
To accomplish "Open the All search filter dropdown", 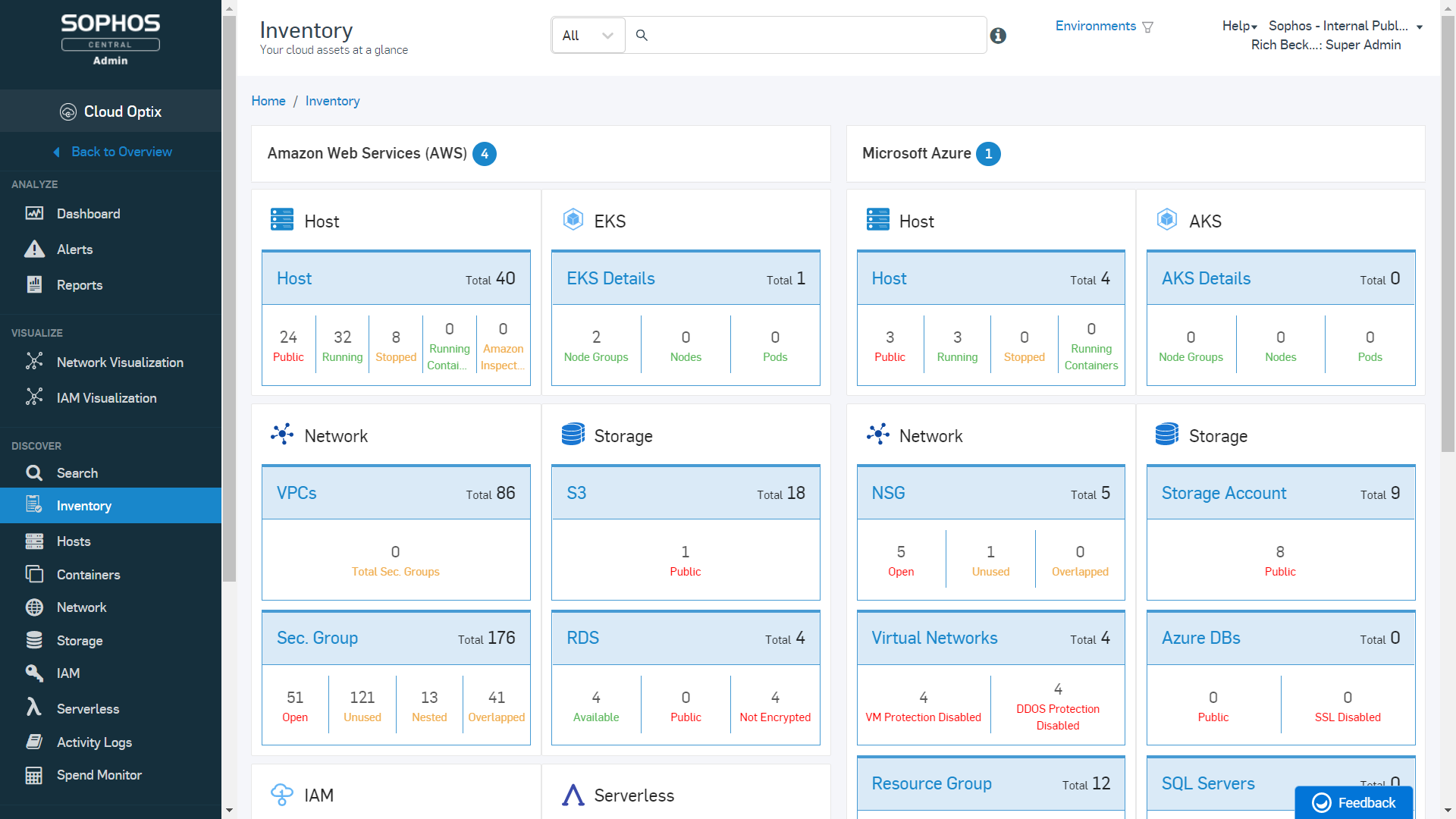I will [588, 36].
